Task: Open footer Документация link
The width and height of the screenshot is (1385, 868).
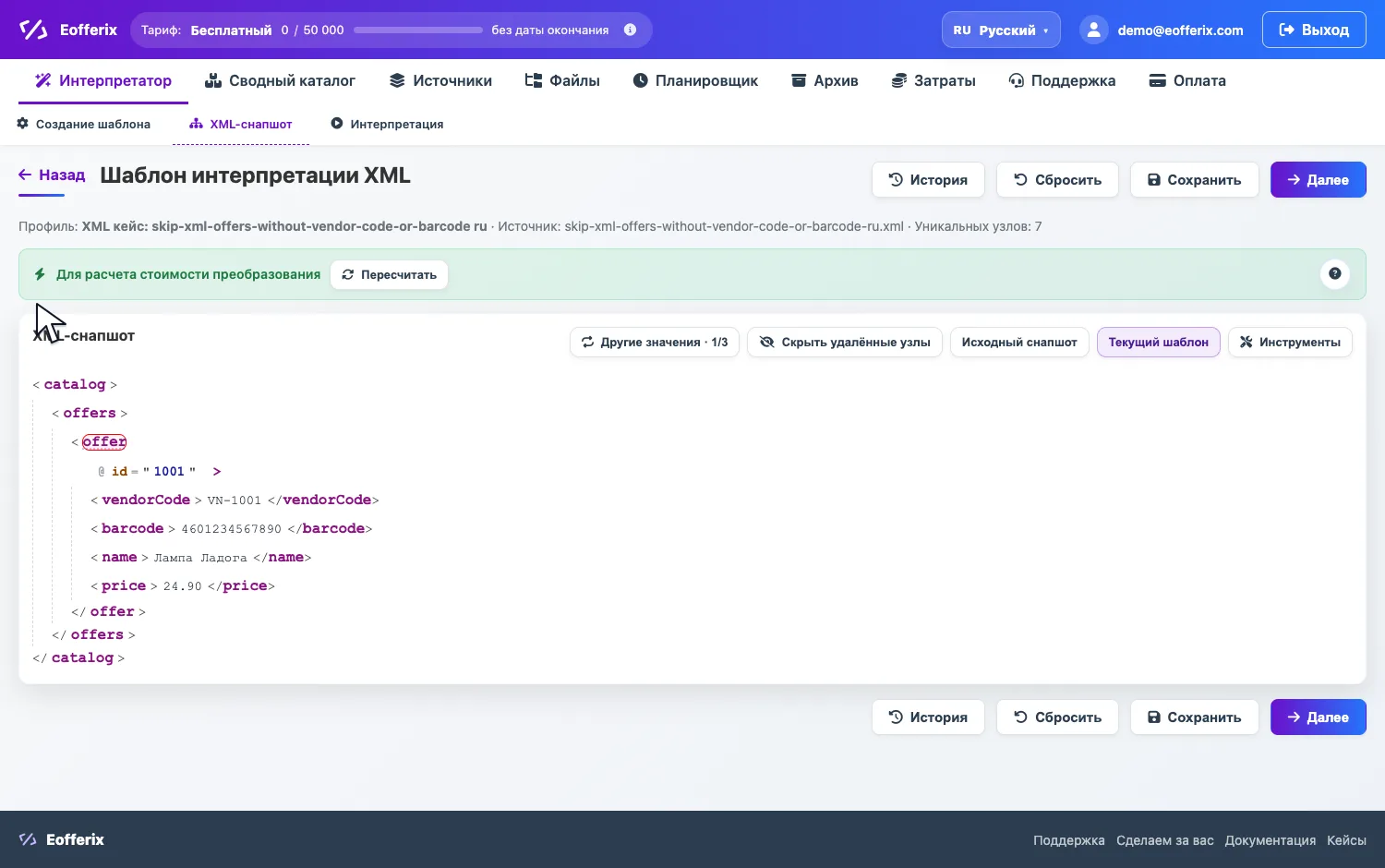Action: click(x=1270, y=840)
